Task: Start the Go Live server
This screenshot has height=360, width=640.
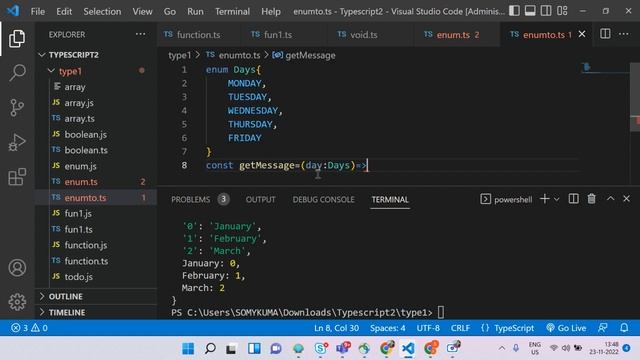Action: [566, 328]
